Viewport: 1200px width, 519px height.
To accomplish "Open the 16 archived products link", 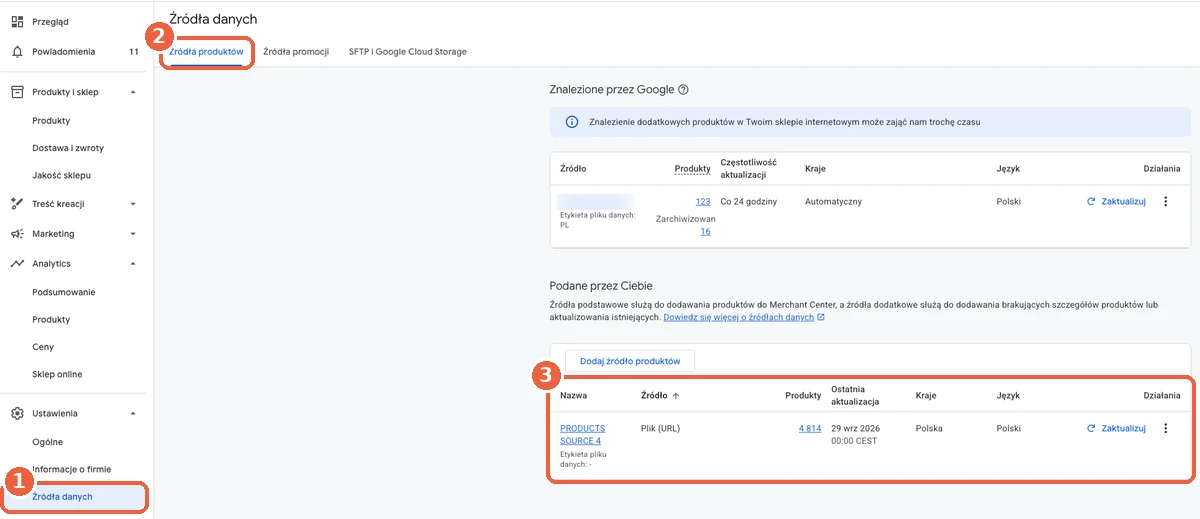I will [705, 231].
